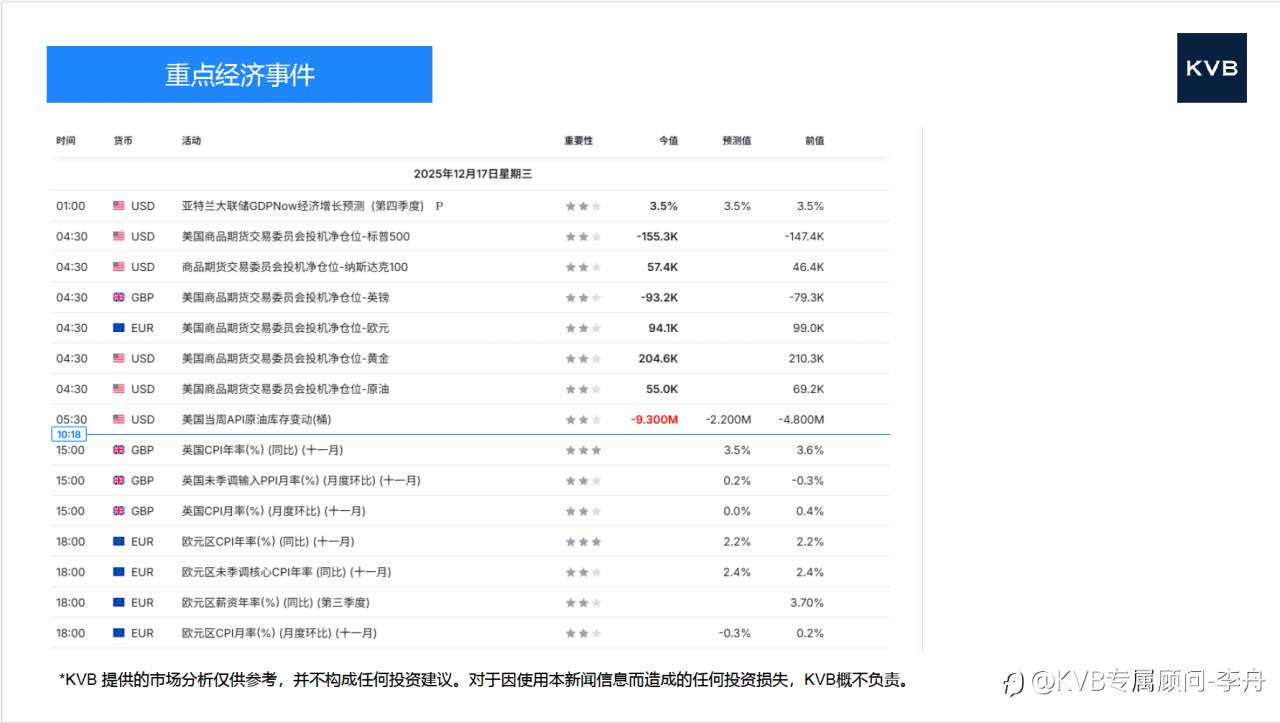Click the KVB logo in top right corner
This screenshot has width=1280, height=723.
click(x=1211, y=69)
